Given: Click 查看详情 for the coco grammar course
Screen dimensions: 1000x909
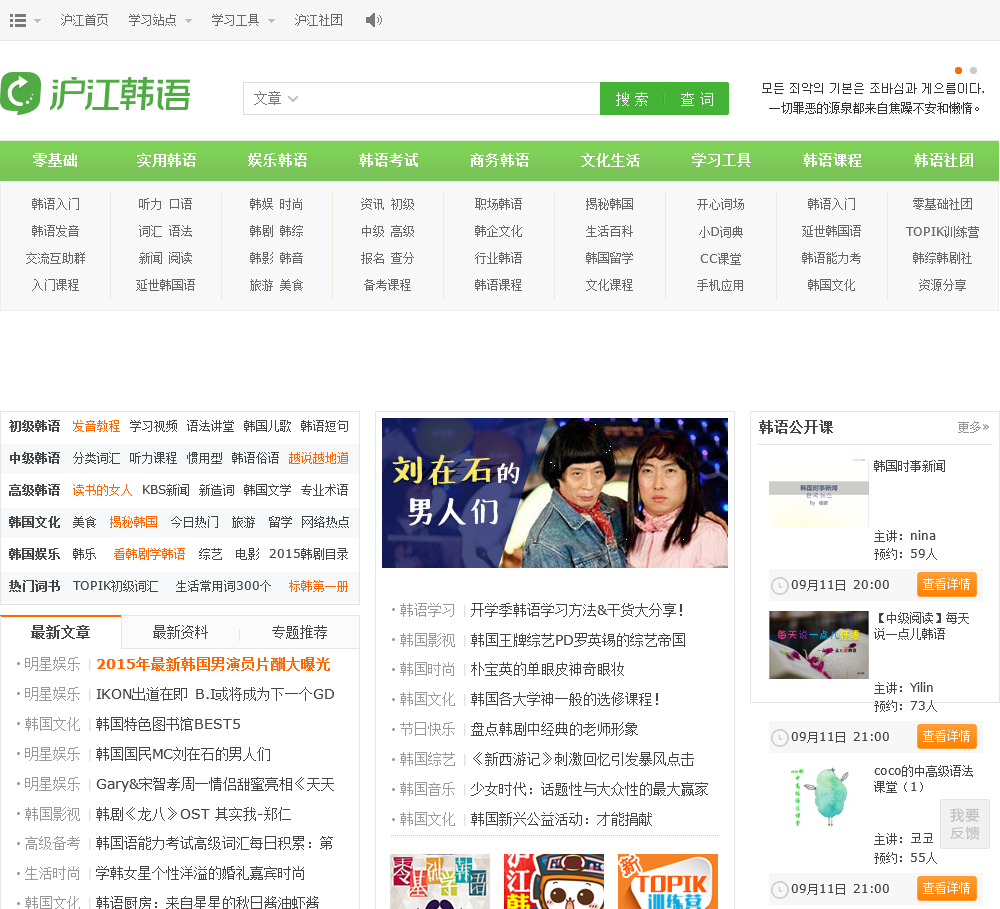Looking at the screenshot, I should 946,888.
